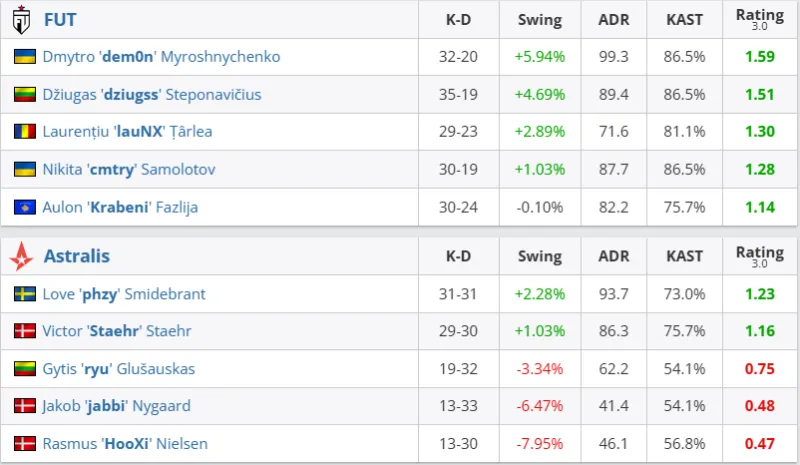
Task: Click the Swedish flag beside phzy
Action: pos(25,294)
